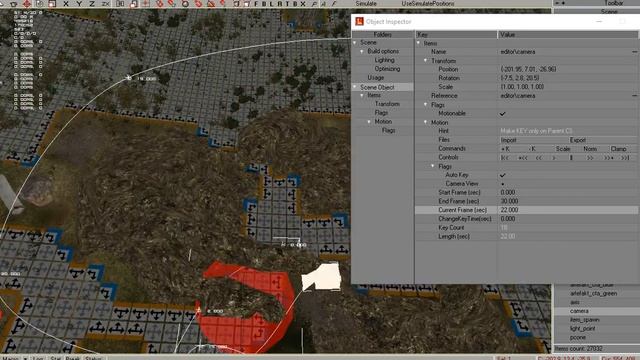The image size is (640, 360).
Task: Edit the Position value field
Action: coord(567,69)
